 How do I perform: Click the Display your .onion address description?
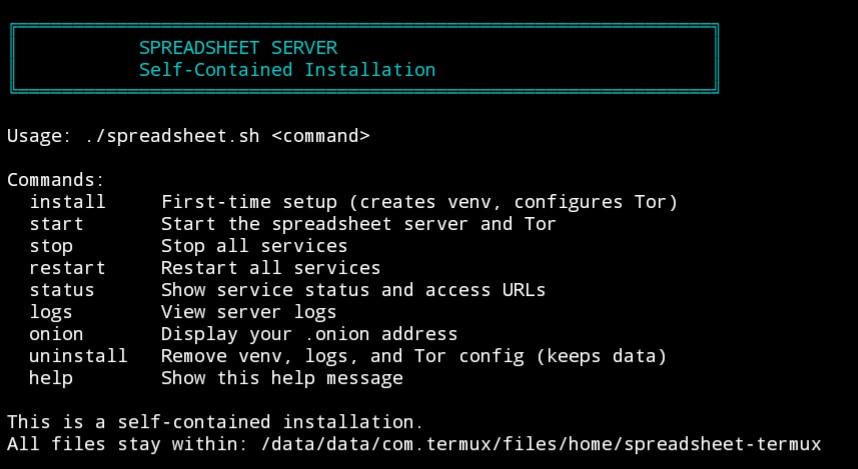tap(309, 334)
